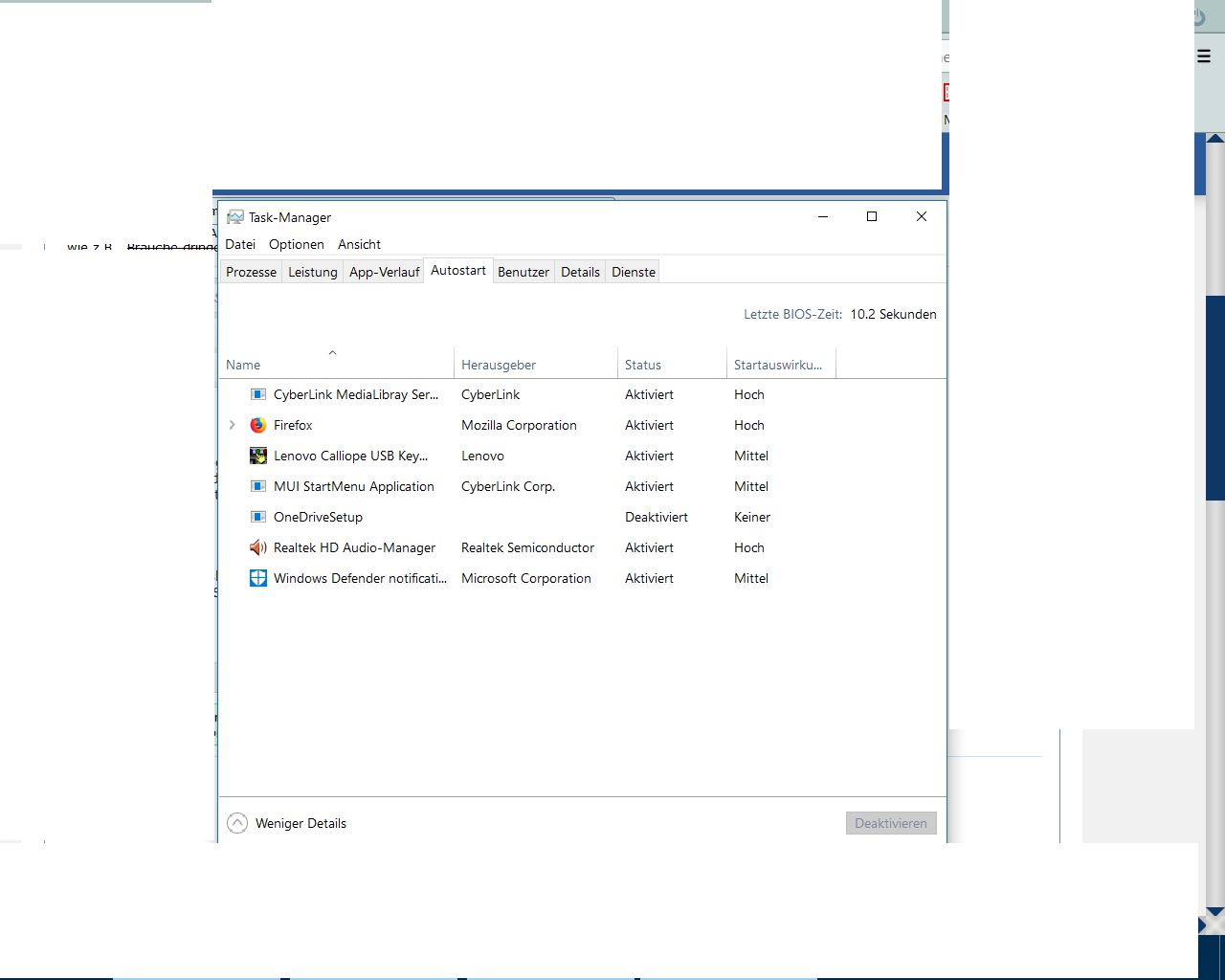Viewport: 1225px width, 980px height.
Task: Click the Hoch impact value for Firefox
Action: (x=749, y=425)
